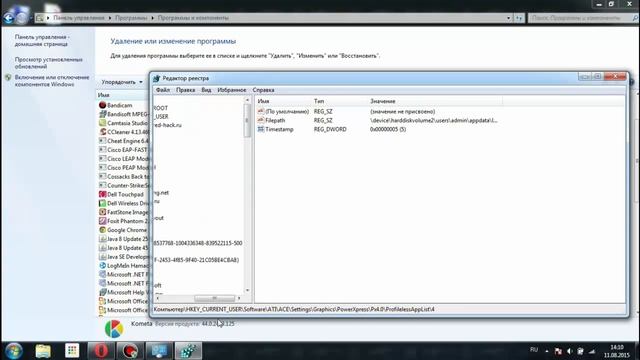Select the Java 8 Update 45 icon

[102, 248]
